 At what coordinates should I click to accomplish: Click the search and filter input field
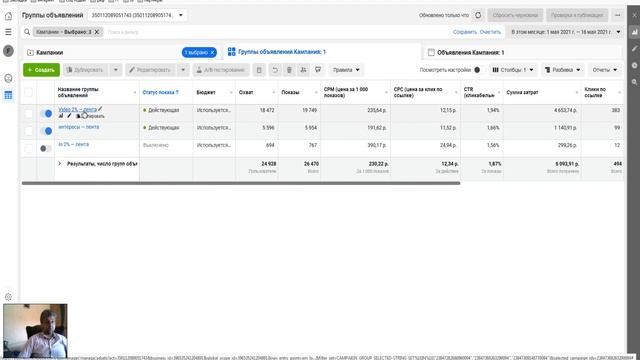pyautogui.click(x=278, y=32)
